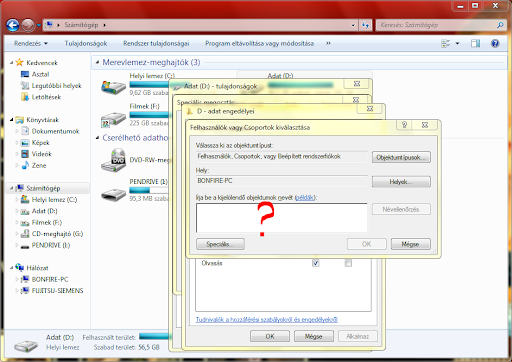Select Számítógép in the navigation tree
This screenshot has height=362, width=512.
coord(43,188)
